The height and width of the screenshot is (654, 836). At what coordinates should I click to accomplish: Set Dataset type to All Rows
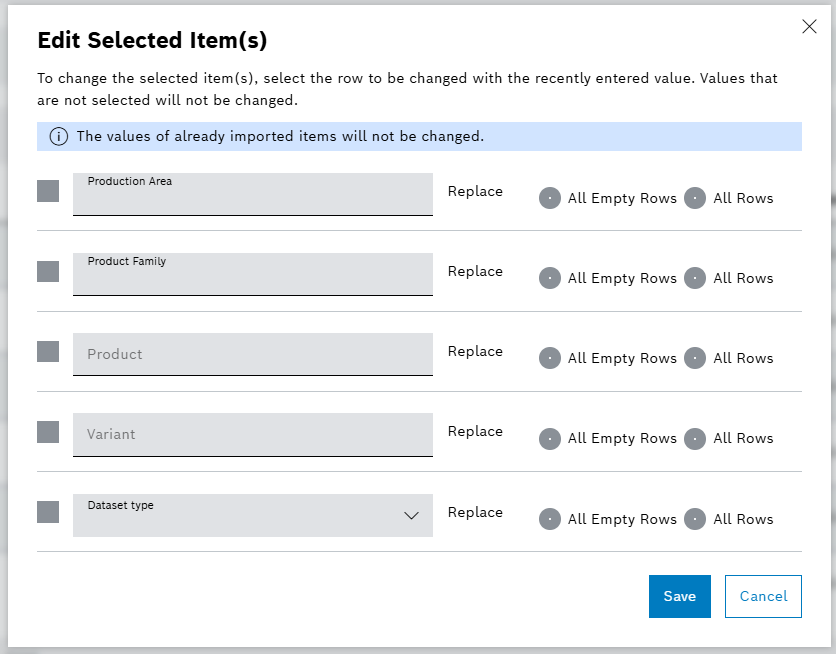pyautogui.click(x=695, y=519)
